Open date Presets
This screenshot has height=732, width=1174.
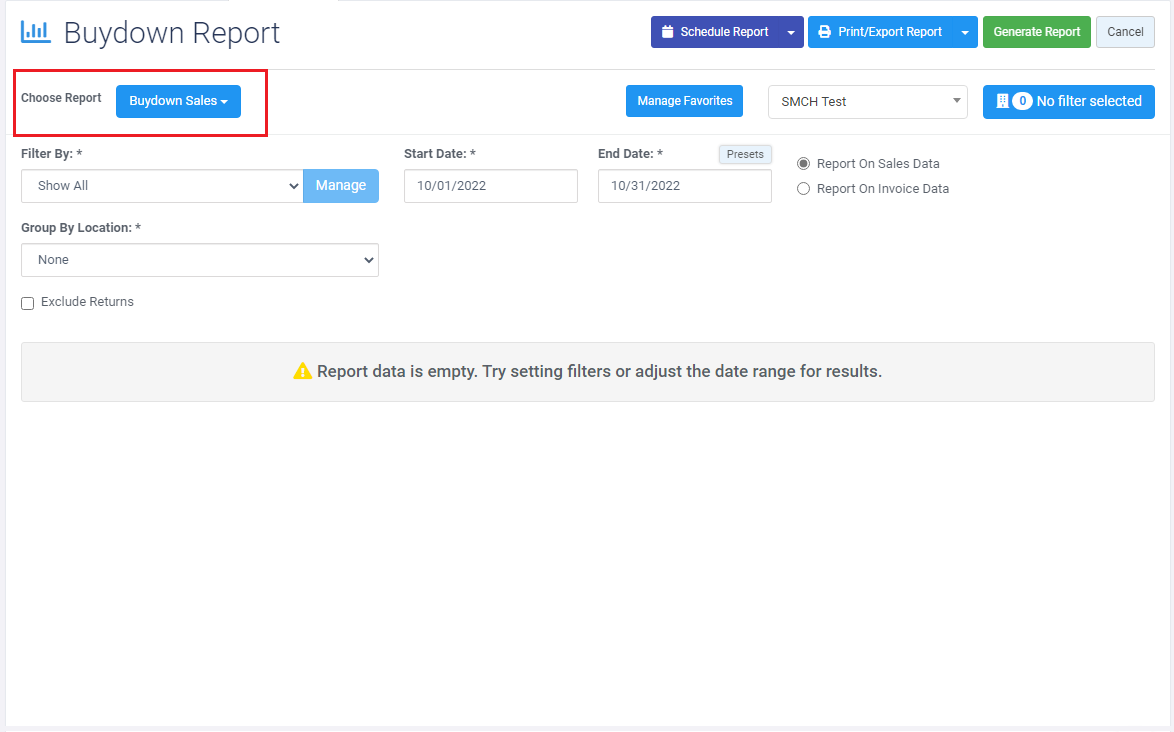pyautogui.click(x=745, y=154)
